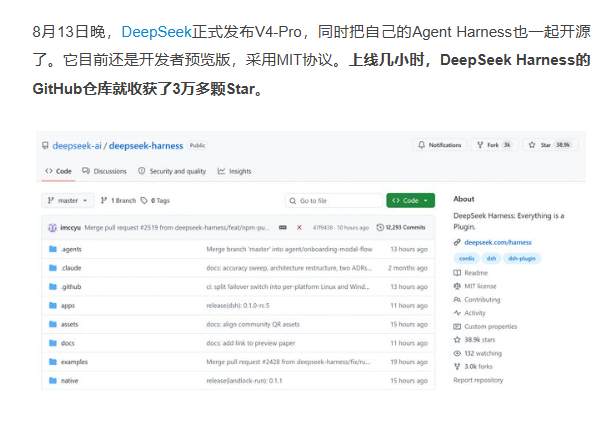
Task: Open the 12,293 Commits history link
Action: click(x=401, y=228)
